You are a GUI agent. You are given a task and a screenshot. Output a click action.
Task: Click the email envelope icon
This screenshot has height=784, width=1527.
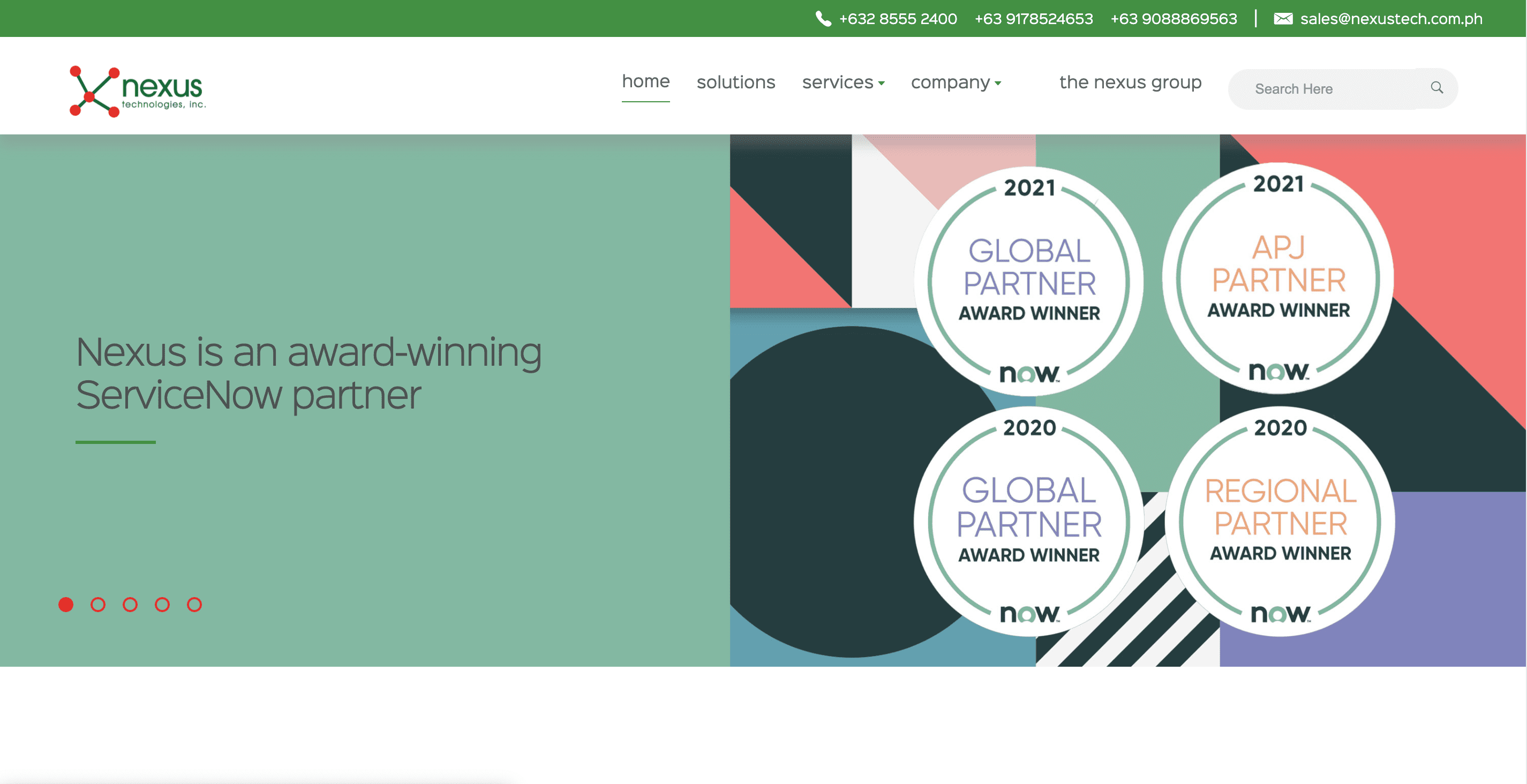click(1283, 19)
